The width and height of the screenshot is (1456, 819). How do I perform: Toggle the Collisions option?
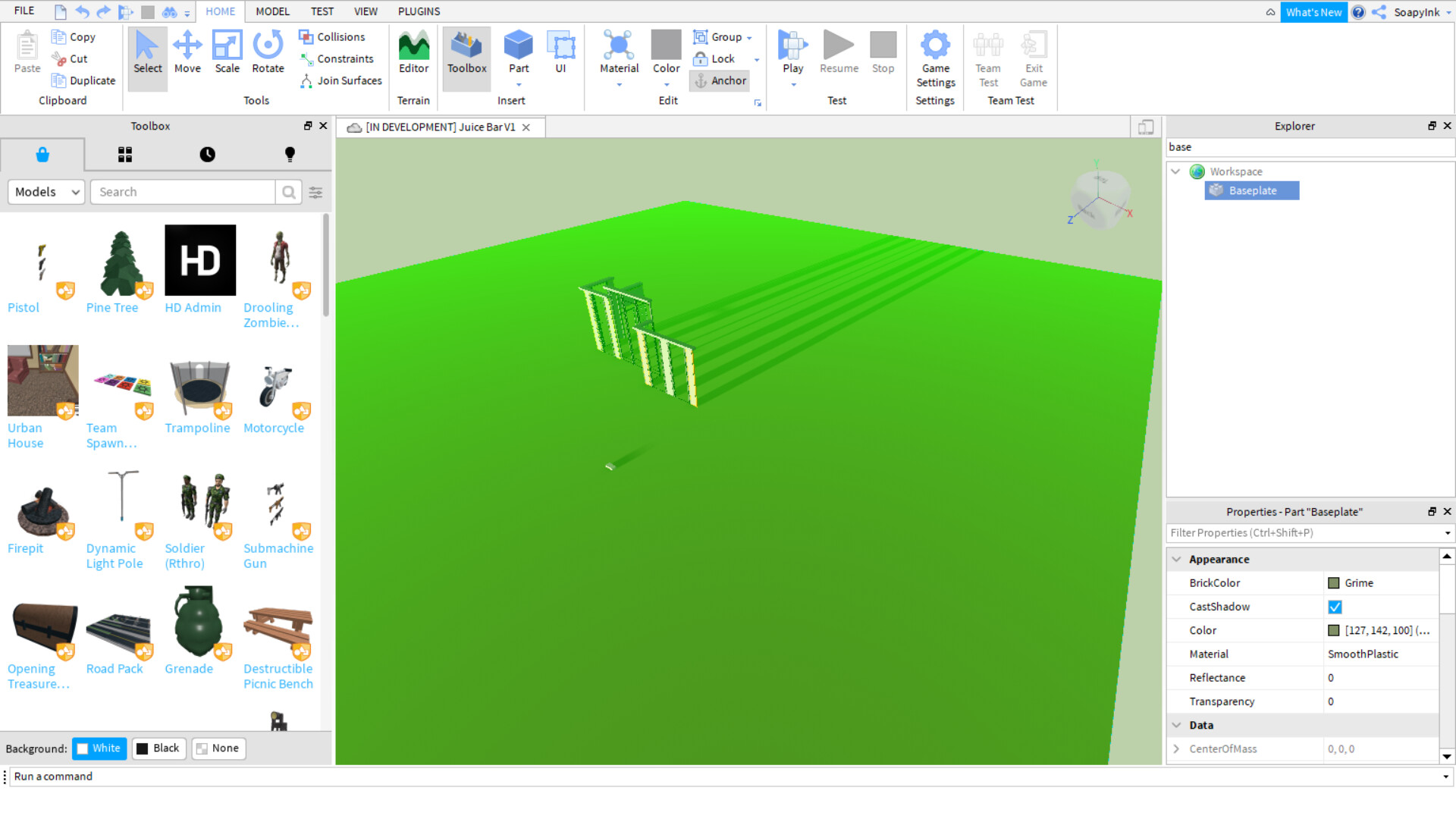(332, 36)
